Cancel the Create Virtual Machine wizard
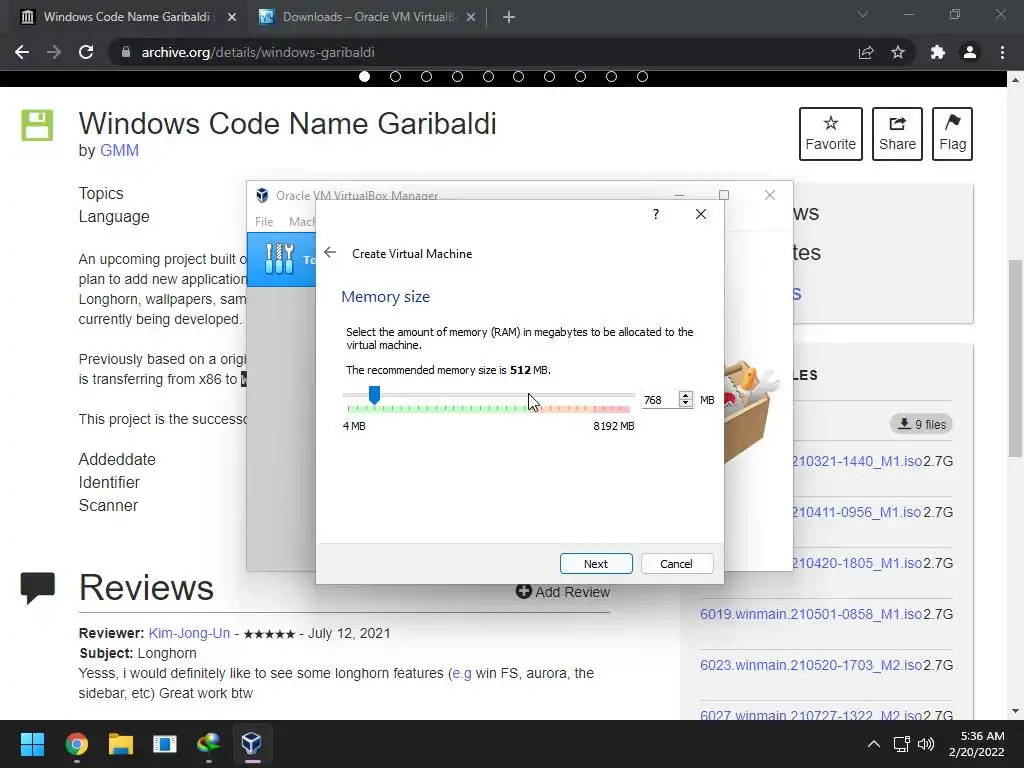Viewport: 1024px width, 768px height. (677, 564)
